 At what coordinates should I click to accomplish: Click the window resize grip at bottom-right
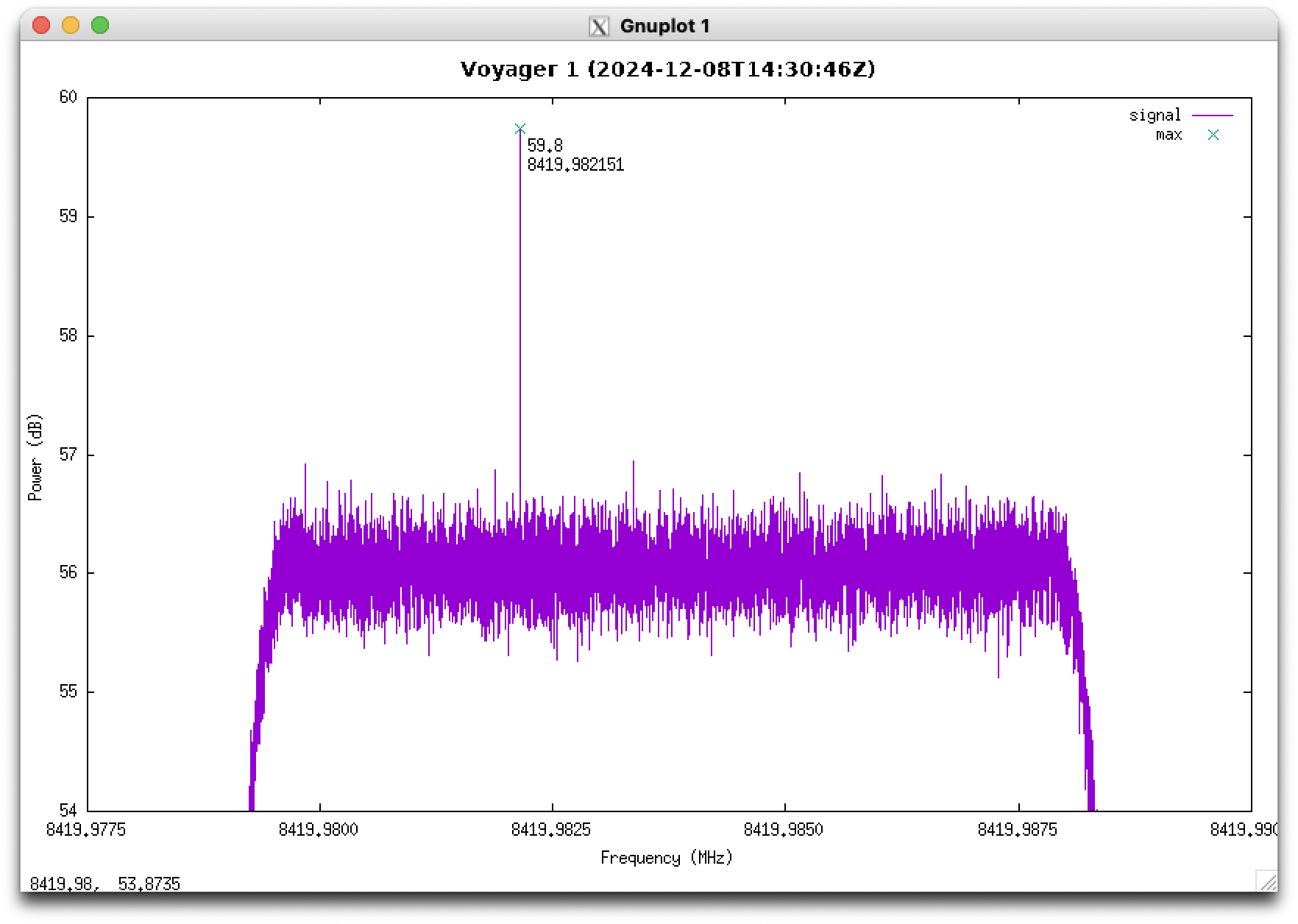click(1266, 881)
